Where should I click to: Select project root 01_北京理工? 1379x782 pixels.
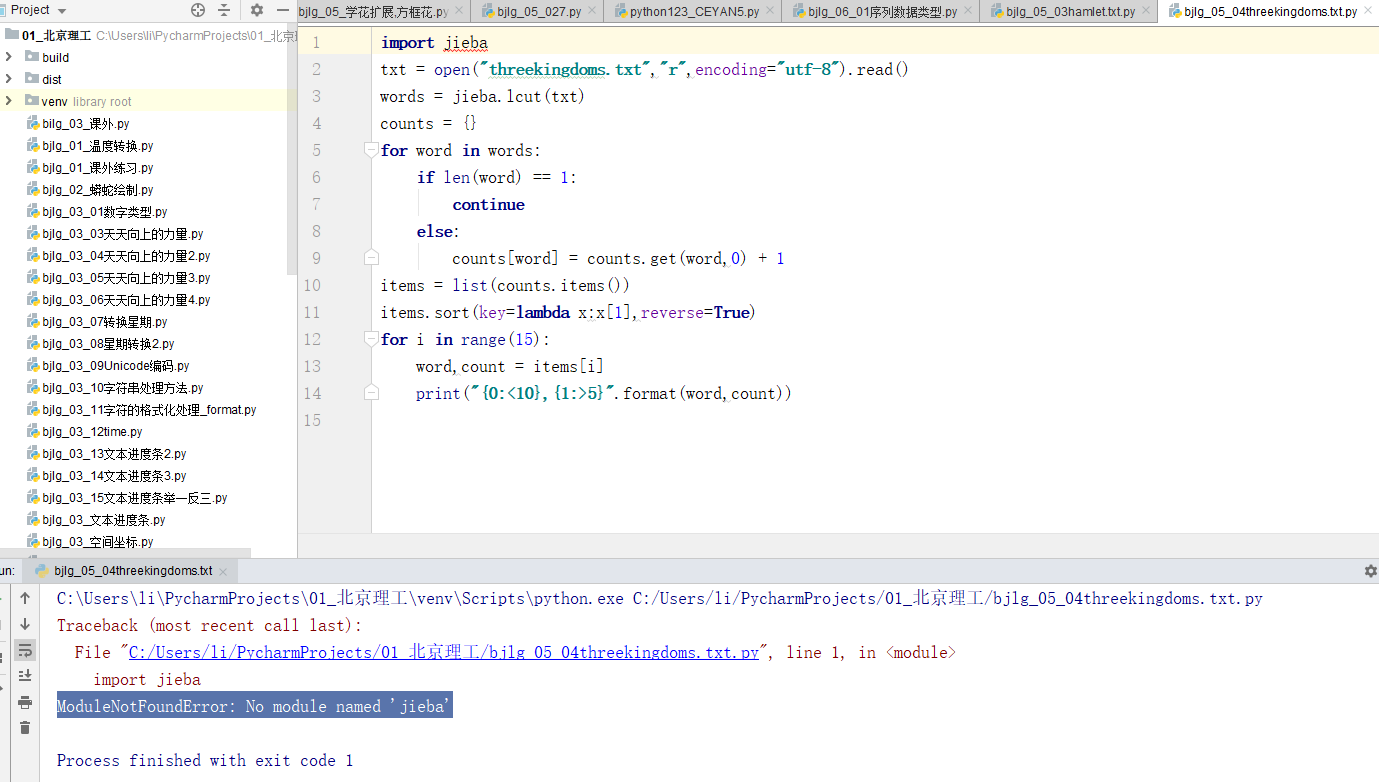[x=56, y=35]
